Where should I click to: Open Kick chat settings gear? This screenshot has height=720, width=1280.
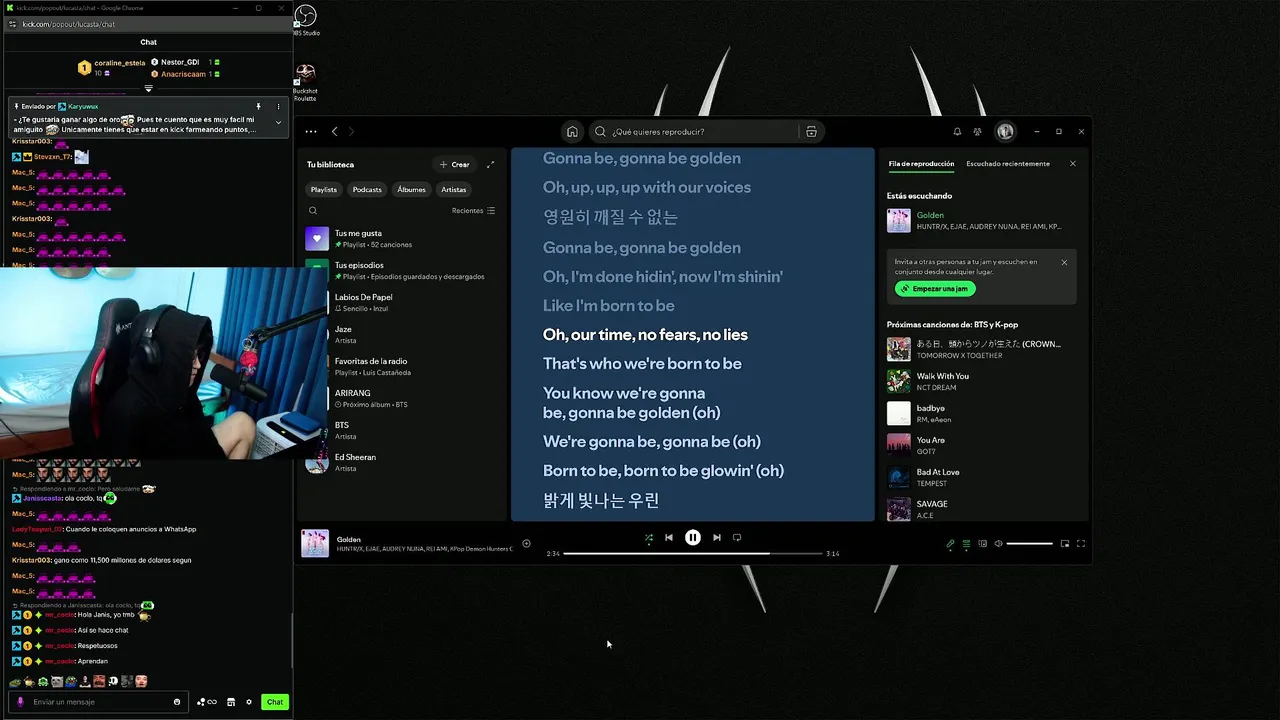(249, 702)
